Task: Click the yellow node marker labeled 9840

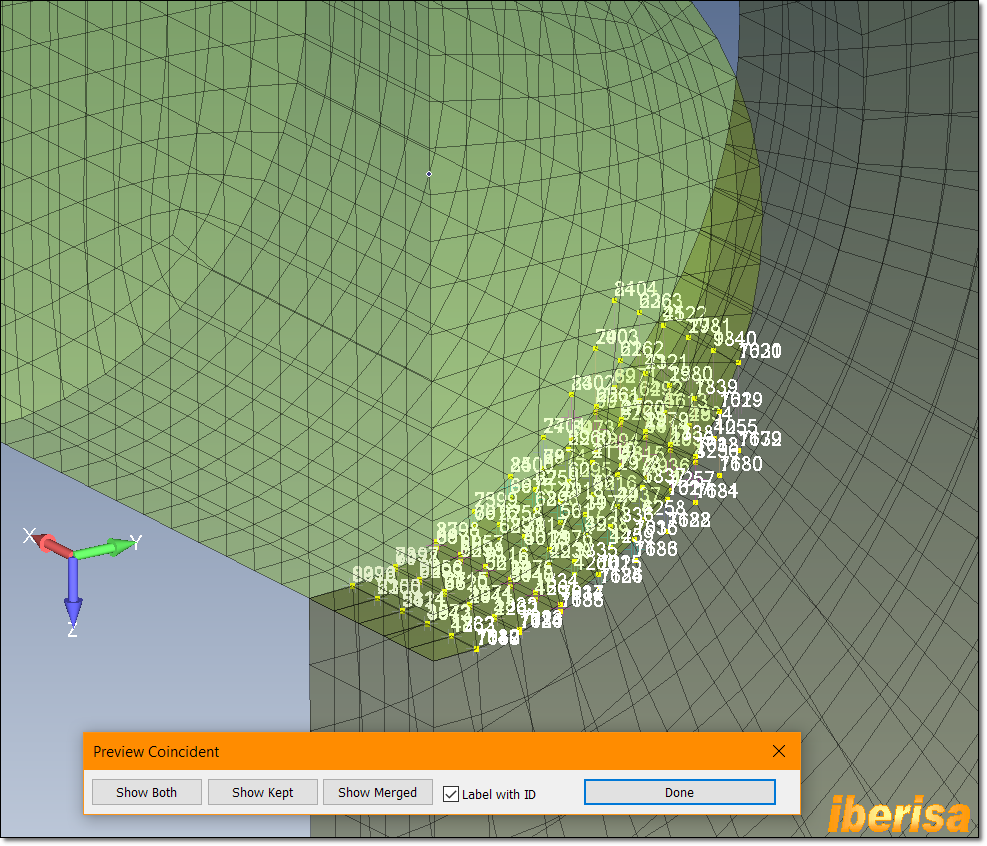Action: point(713,350)
